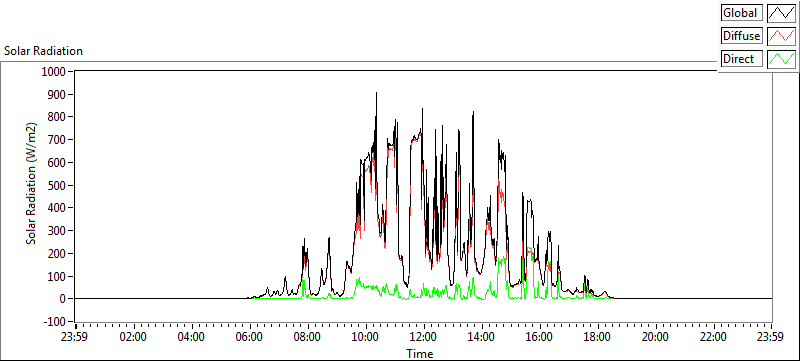Click the 500 y-axis value
The height and width of the screenshot is (361, 800).
[58, 185]
